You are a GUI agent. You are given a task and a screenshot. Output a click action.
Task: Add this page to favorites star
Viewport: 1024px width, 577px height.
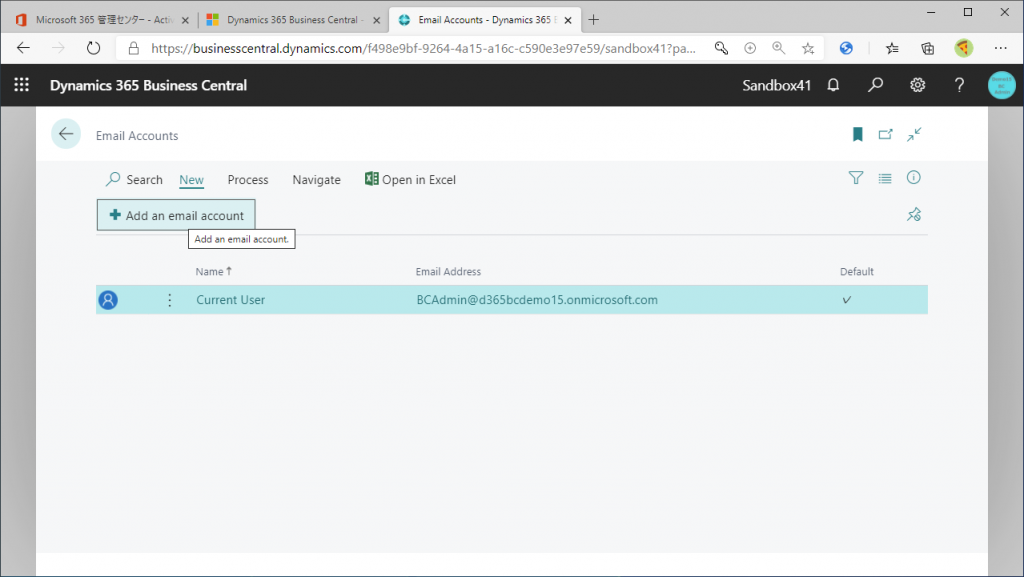point(808,48)
